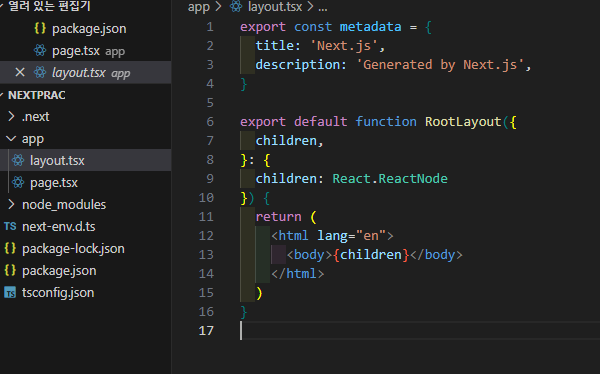
Task: Click the React icon beside page.tsx in open editors
Action: pyautogui.click(x=40, y=50)
